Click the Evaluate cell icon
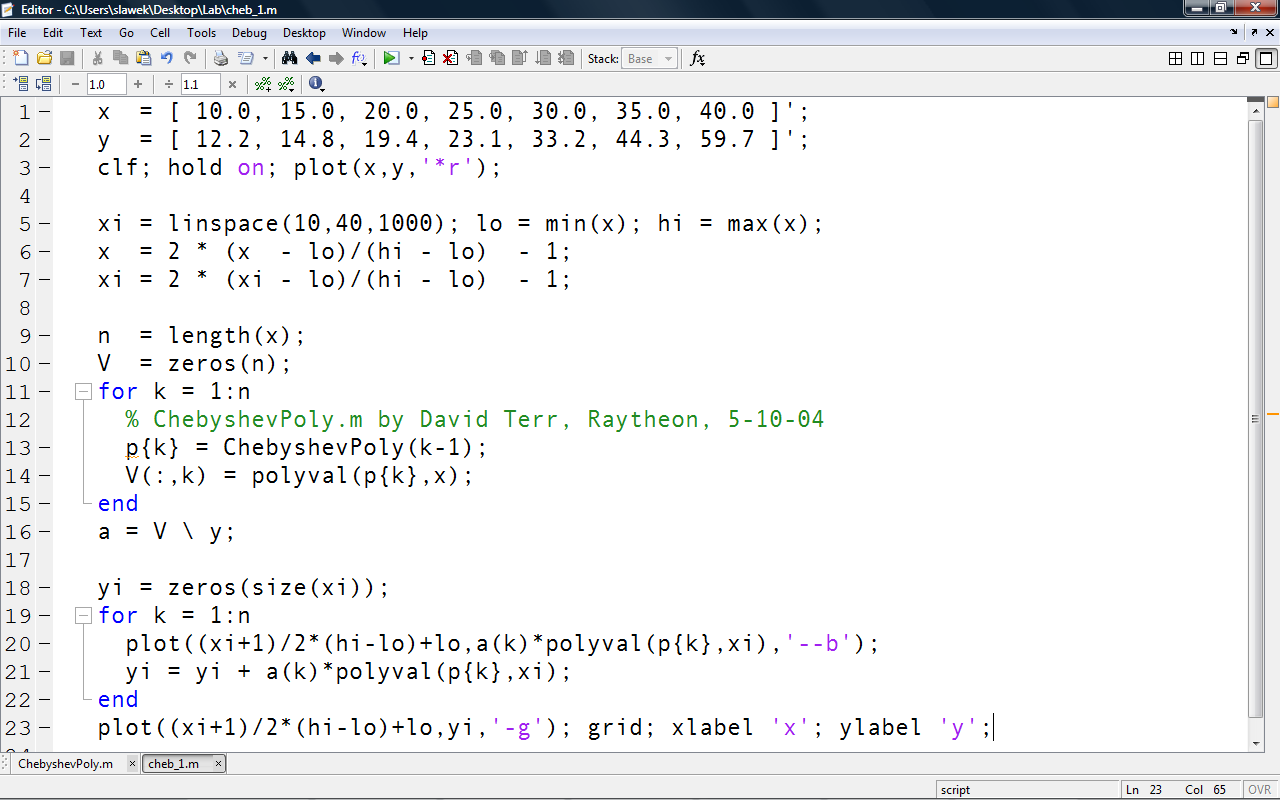Screen dimensions: 1280x800 21,85
